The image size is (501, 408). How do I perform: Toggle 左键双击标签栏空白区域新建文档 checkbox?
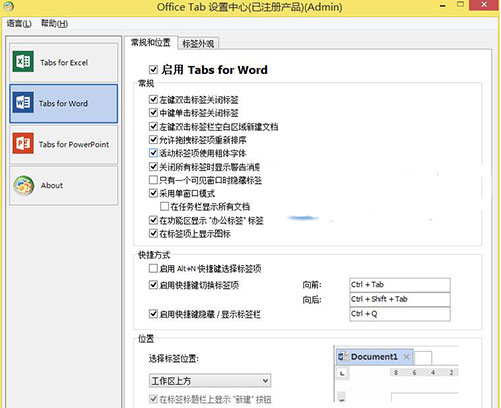pos(153,126)
